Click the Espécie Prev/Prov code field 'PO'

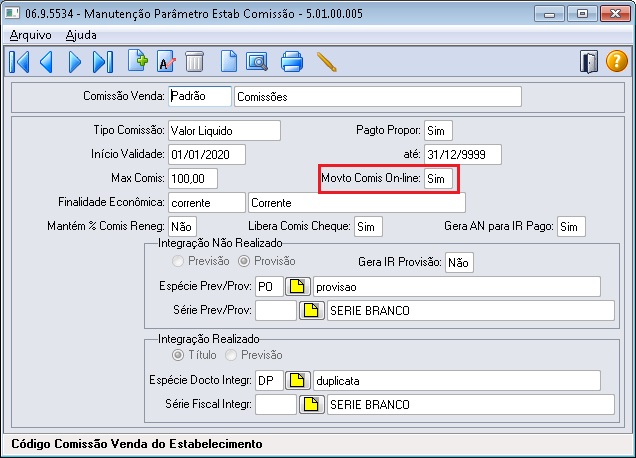[x=269, y=286]
